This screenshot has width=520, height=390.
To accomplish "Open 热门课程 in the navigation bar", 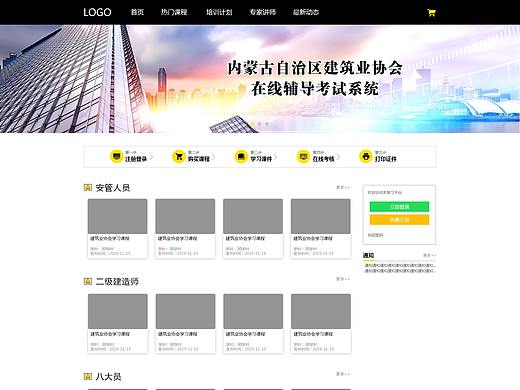I will point(174,12).
